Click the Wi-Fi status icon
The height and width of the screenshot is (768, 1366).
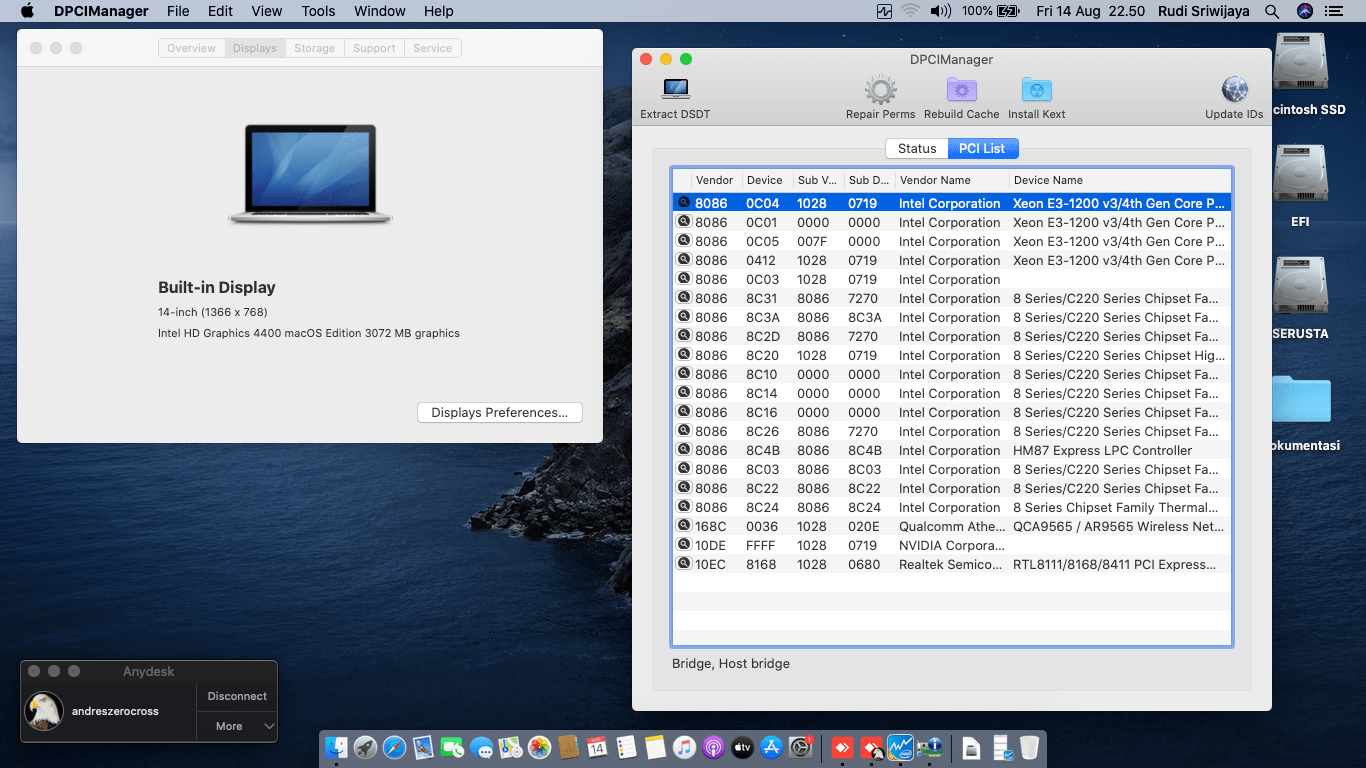coord(910,11)
